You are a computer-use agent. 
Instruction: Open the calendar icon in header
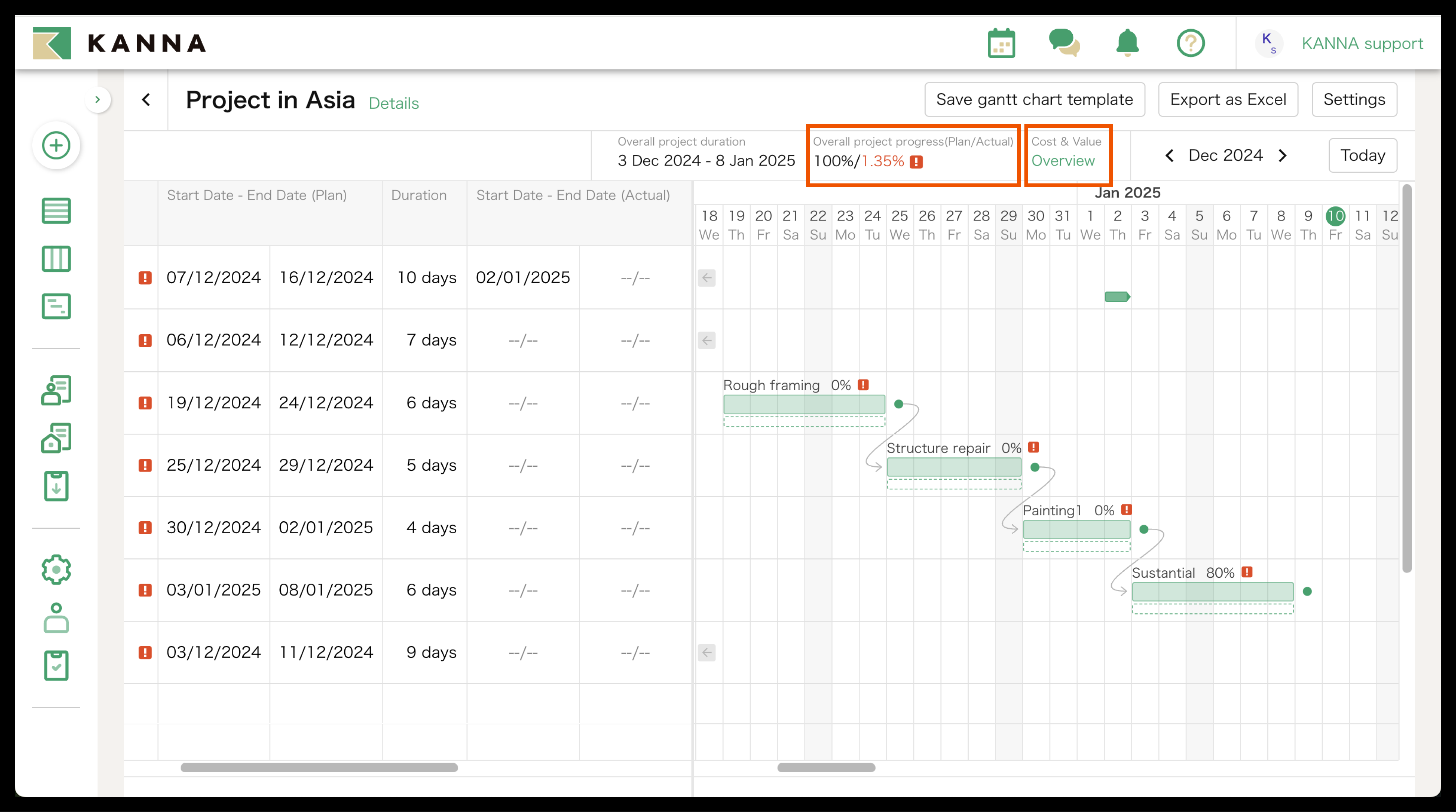(x=1001, y=43)
